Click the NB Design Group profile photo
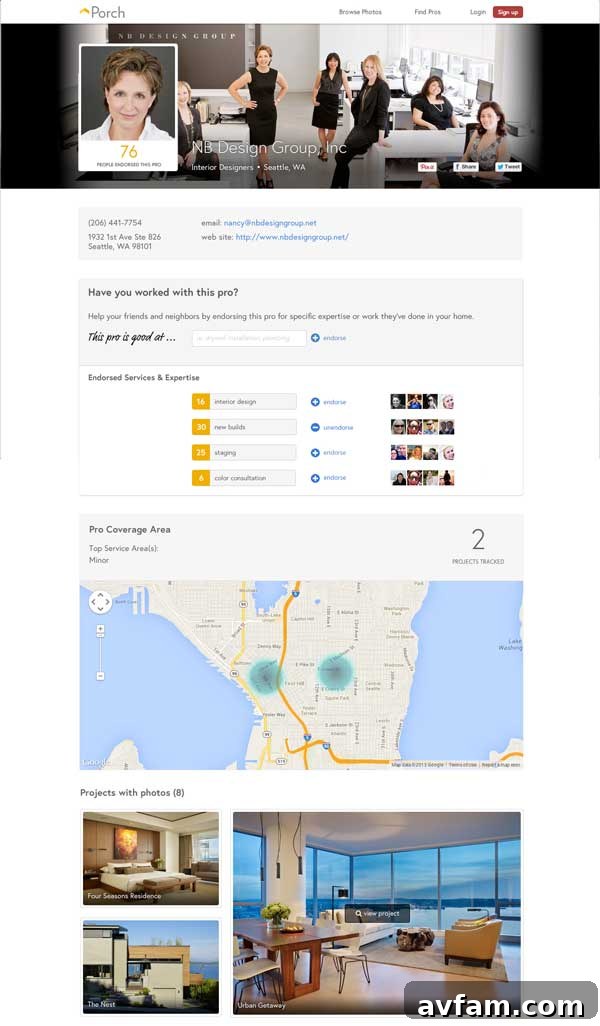This screenshot has width=600, height=1026. [128, 92]
